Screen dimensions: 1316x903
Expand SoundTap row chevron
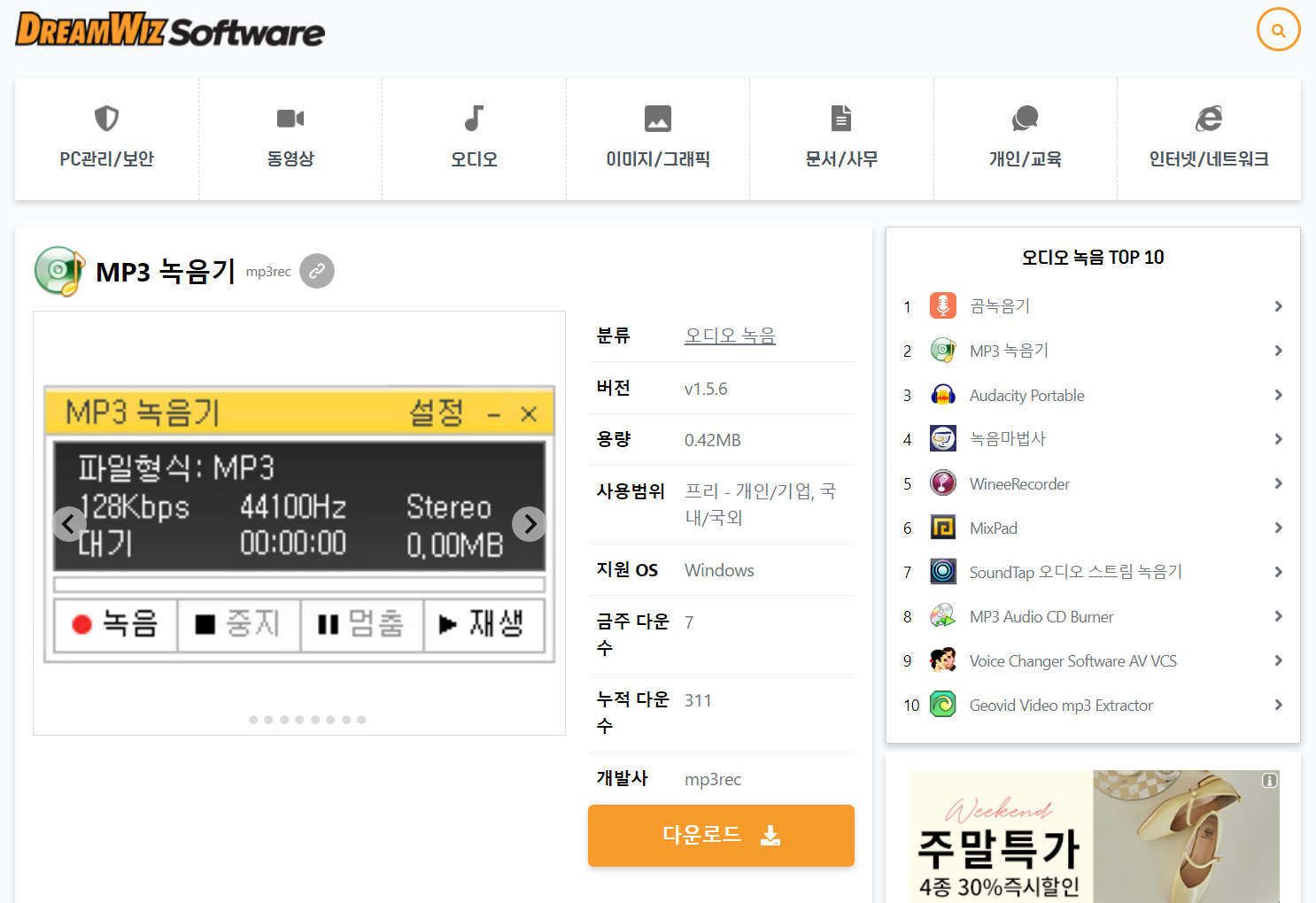click(x=1278, y=572)
